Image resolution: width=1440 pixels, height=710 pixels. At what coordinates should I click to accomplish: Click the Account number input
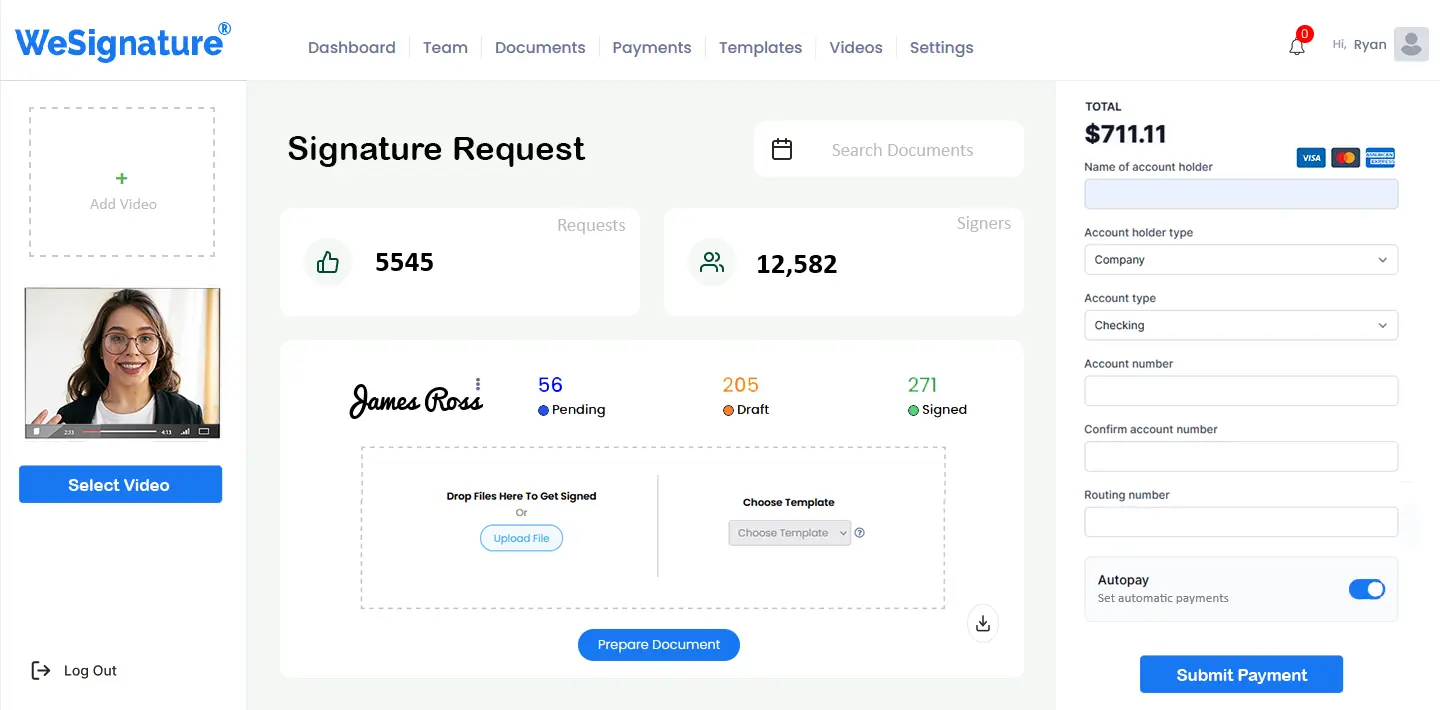tap(1241, 391)
